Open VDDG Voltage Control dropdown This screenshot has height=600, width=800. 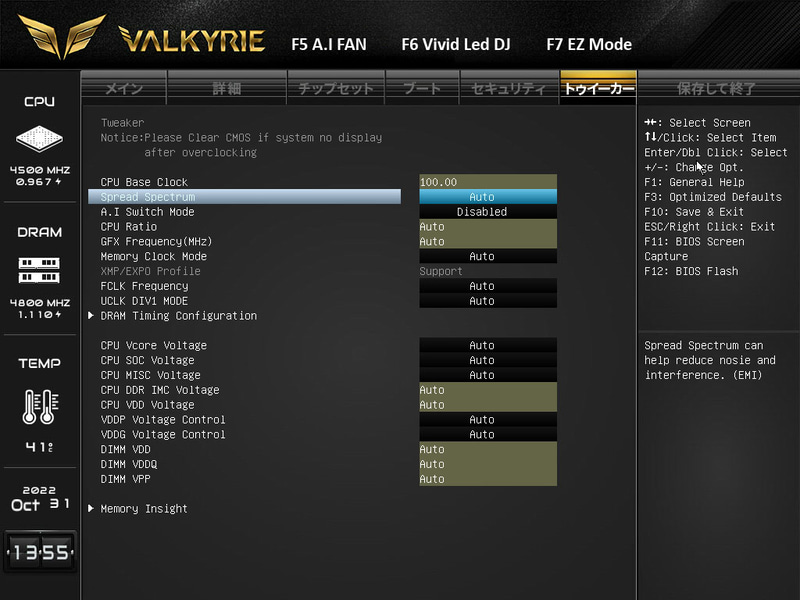click(x=488, y=434)
